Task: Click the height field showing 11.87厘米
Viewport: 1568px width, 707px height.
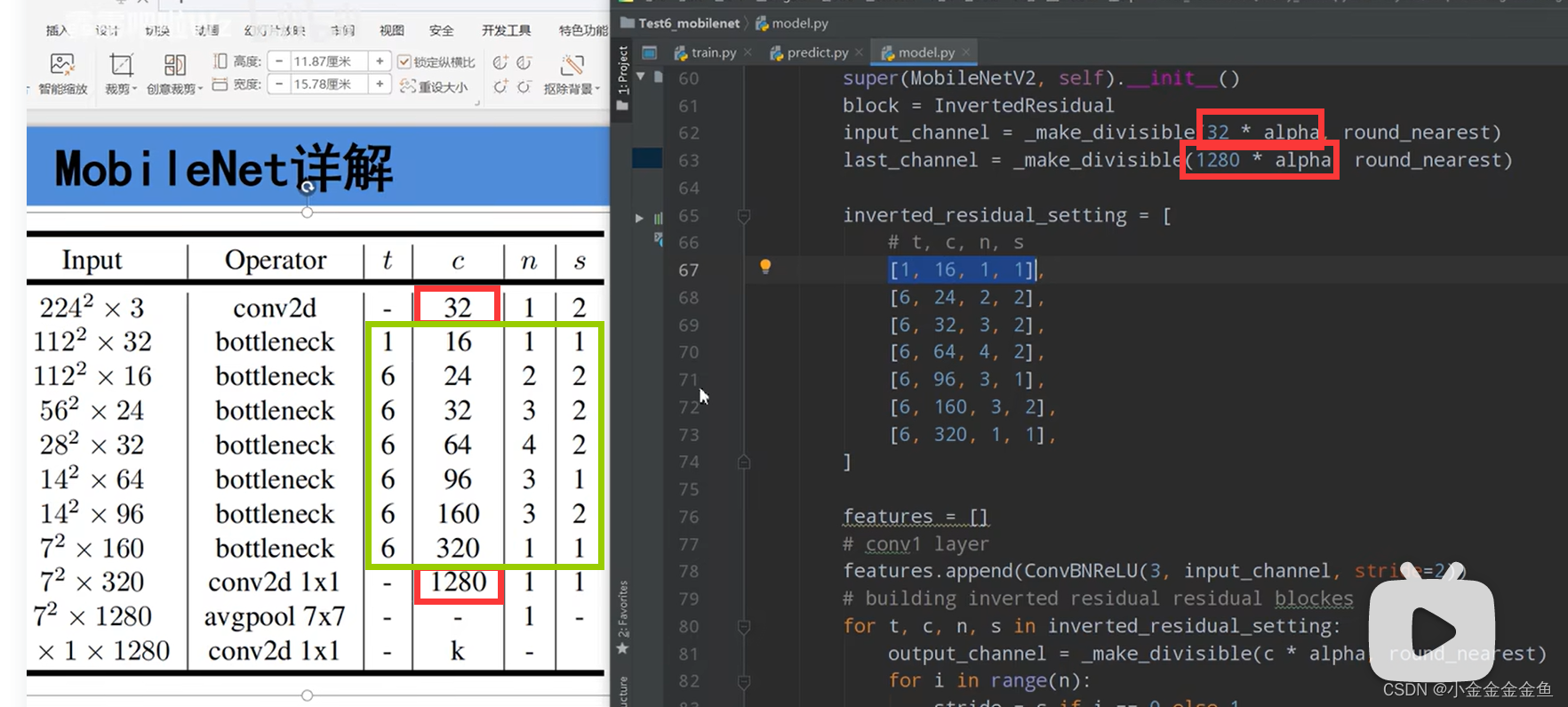Action: [329, 61]
